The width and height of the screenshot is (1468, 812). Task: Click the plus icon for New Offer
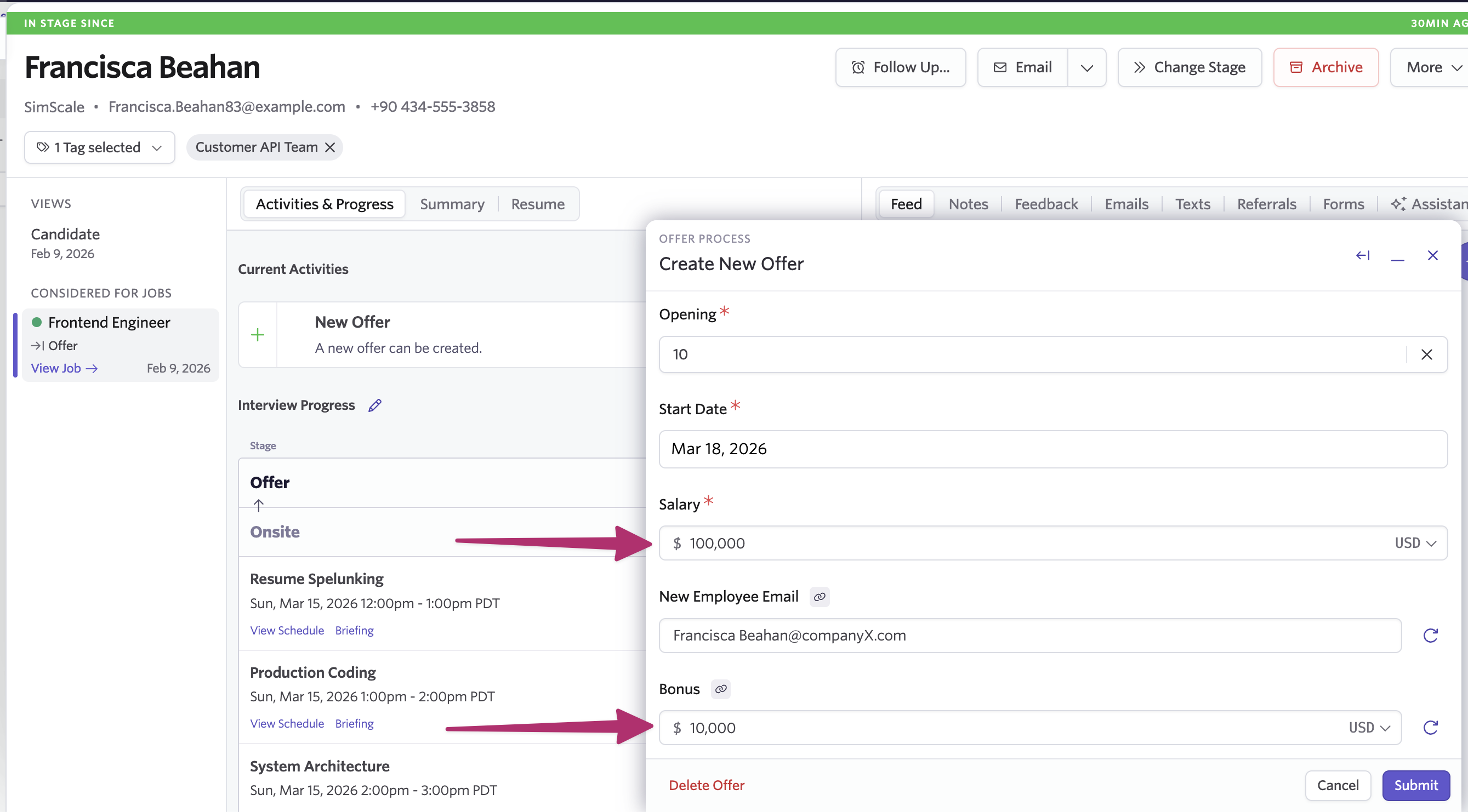pyautogui.click(x=258, y=335)
